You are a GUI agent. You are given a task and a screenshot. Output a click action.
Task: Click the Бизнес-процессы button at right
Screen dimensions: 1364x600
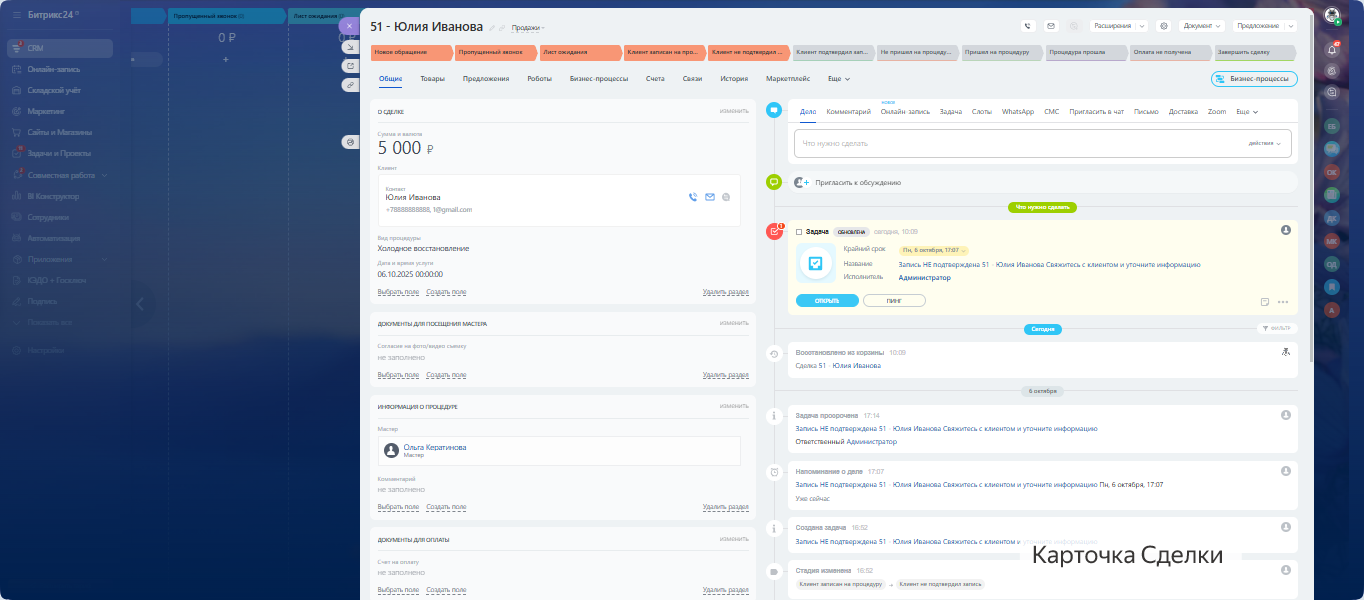[1254, 79]
